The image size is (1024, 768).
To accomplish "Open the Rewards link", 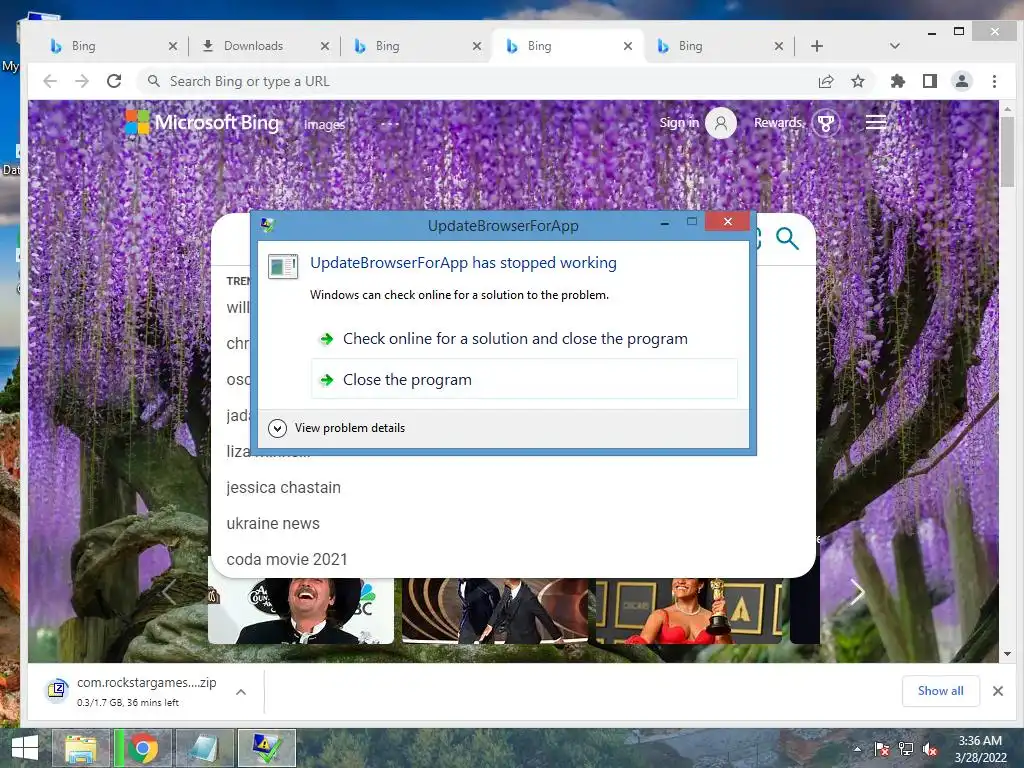I will [777, 122].
